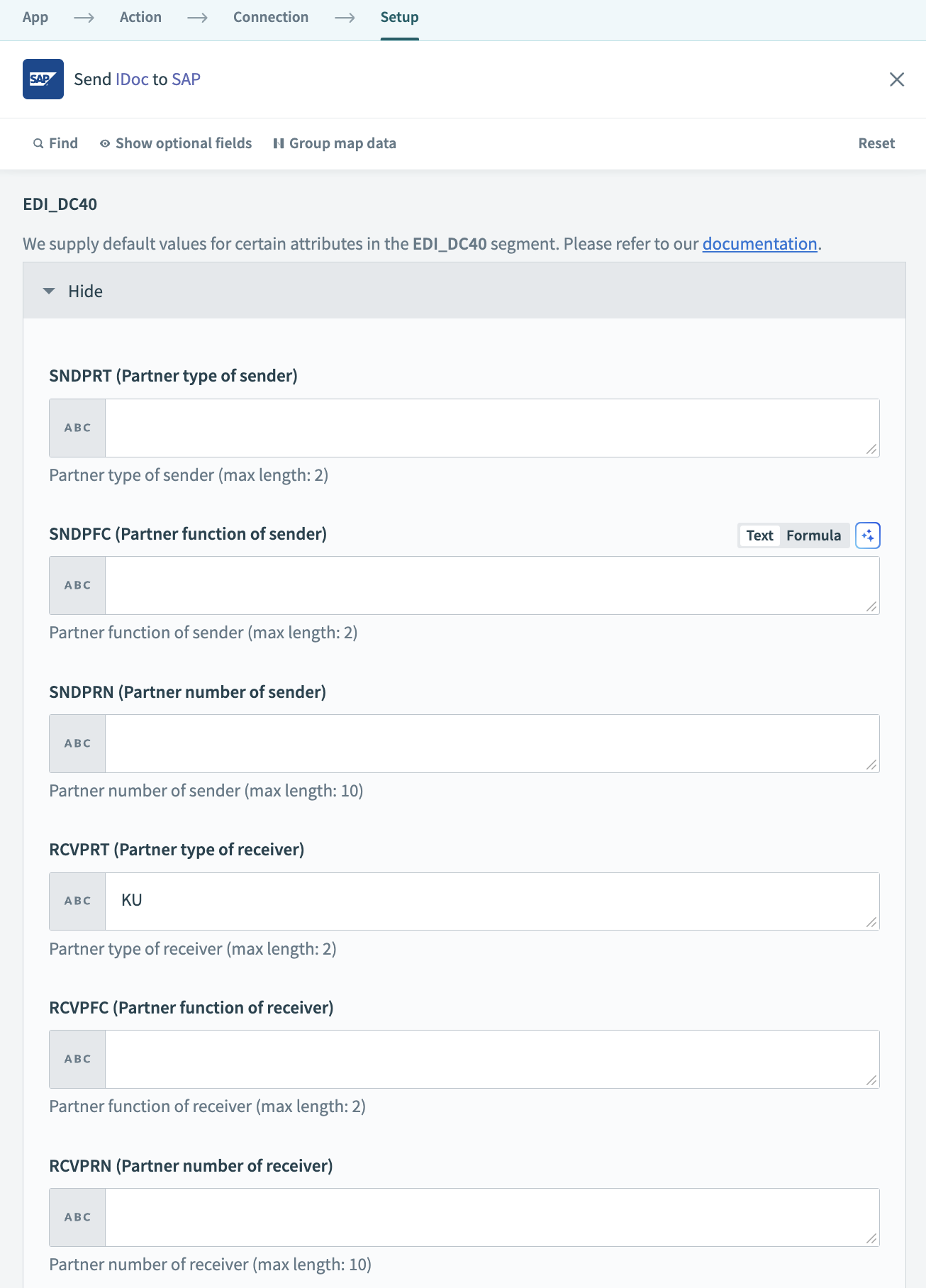Click the Find magnifier icon
The image size is (926, 1288).
[38, 144]
